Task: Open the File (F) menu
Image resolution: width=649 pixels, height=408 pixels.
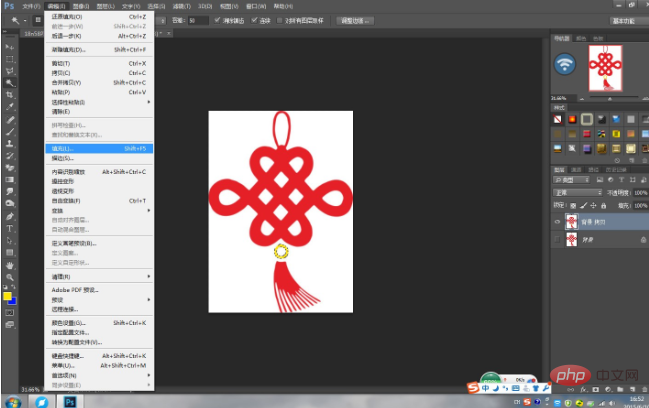Action: 31,6
